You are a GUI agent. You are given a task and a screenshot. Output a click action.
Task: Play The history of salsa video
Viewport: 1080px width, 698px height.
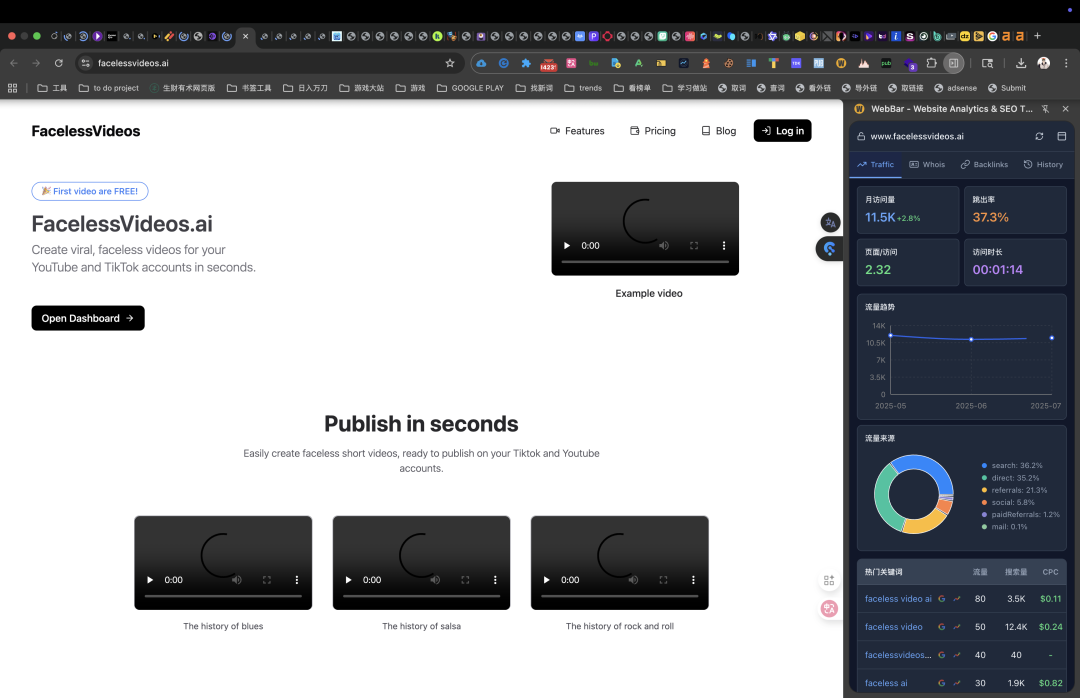click(348, 580)
